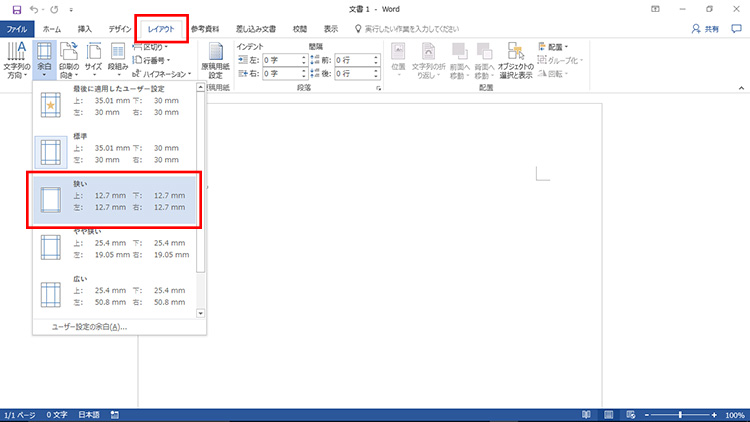Image resolution: width=750 pixels, height=422 pixels.
Task: Click the 段組み columns icon
Action: click(118, 61)
